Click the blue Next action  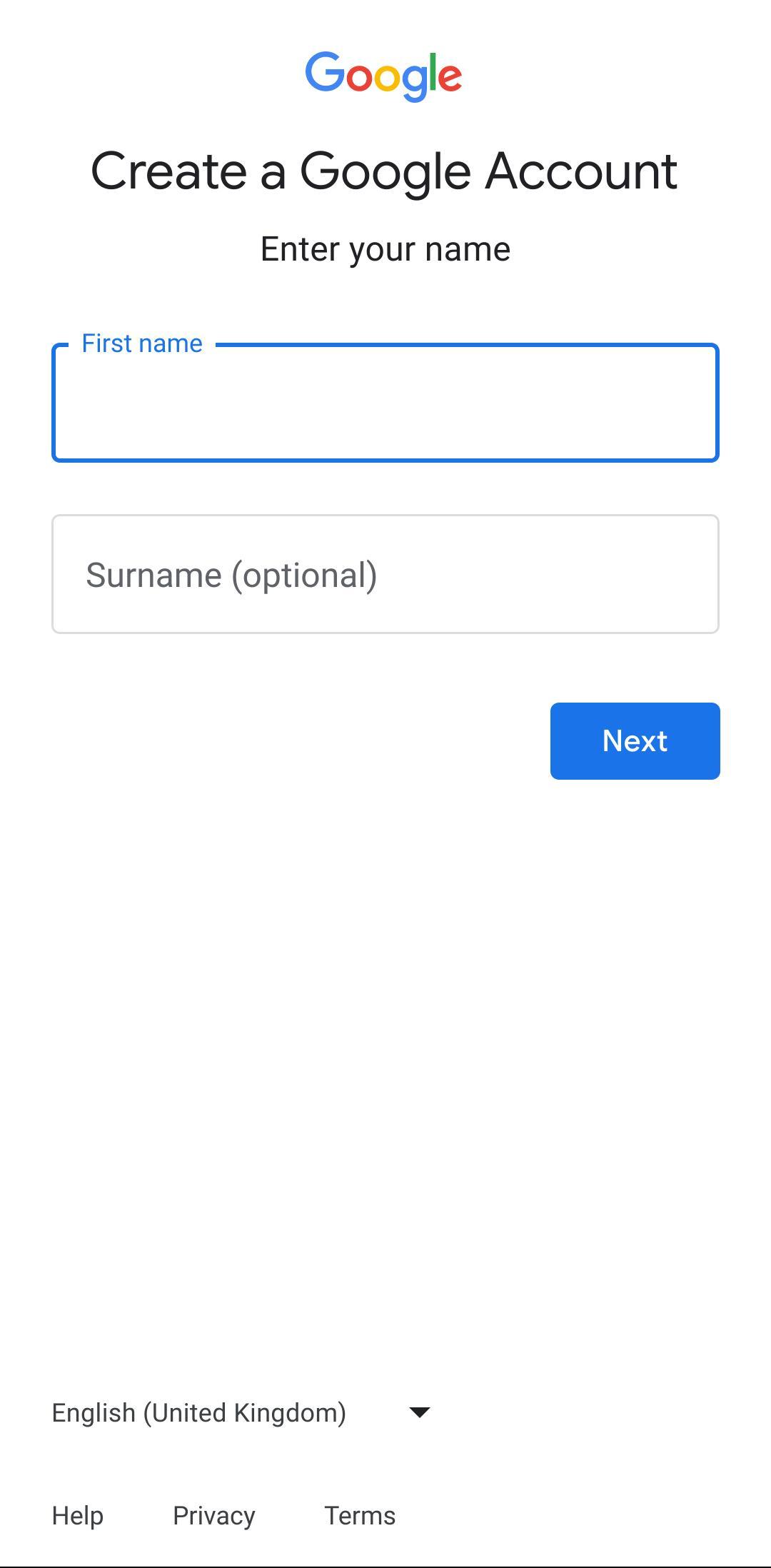(x=634, y=740)
